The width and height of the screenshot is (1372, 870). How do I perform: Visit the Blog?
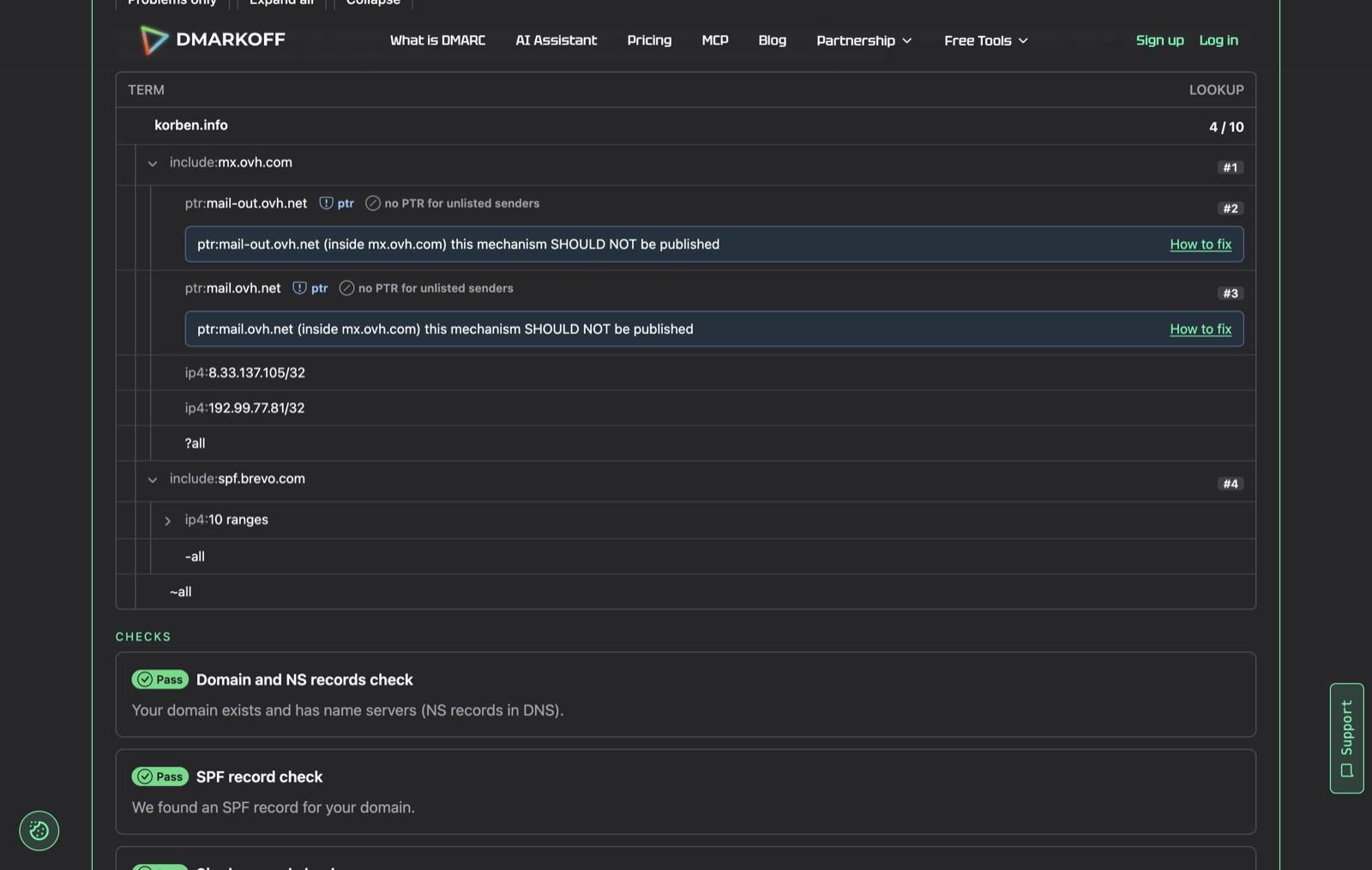click(773, 40)
